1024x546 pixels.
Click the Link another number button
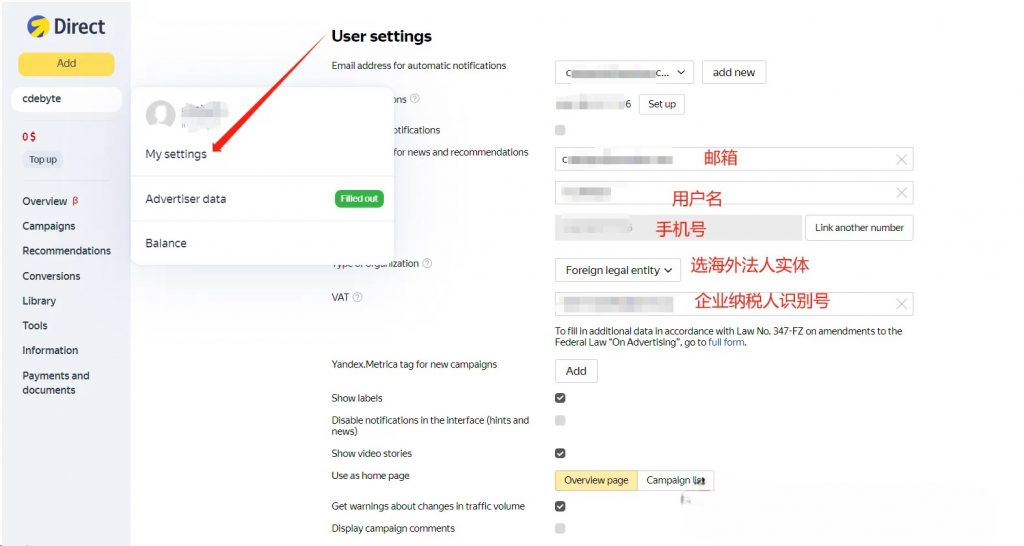tap(859, 228)
